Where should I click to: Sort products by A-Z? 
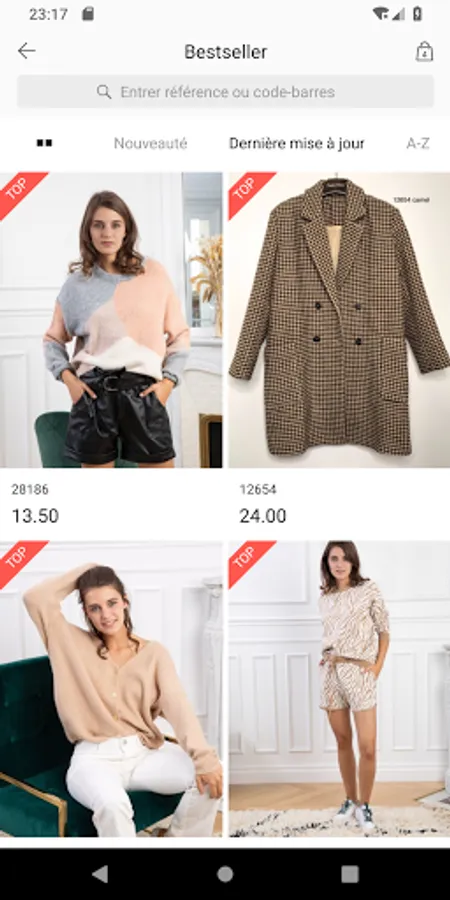point(418,143)
